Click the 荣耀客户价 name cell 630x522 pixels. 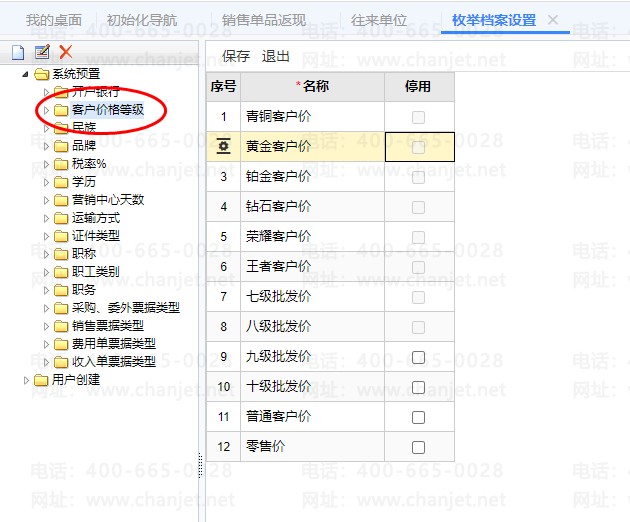click(x=313, y=236)
